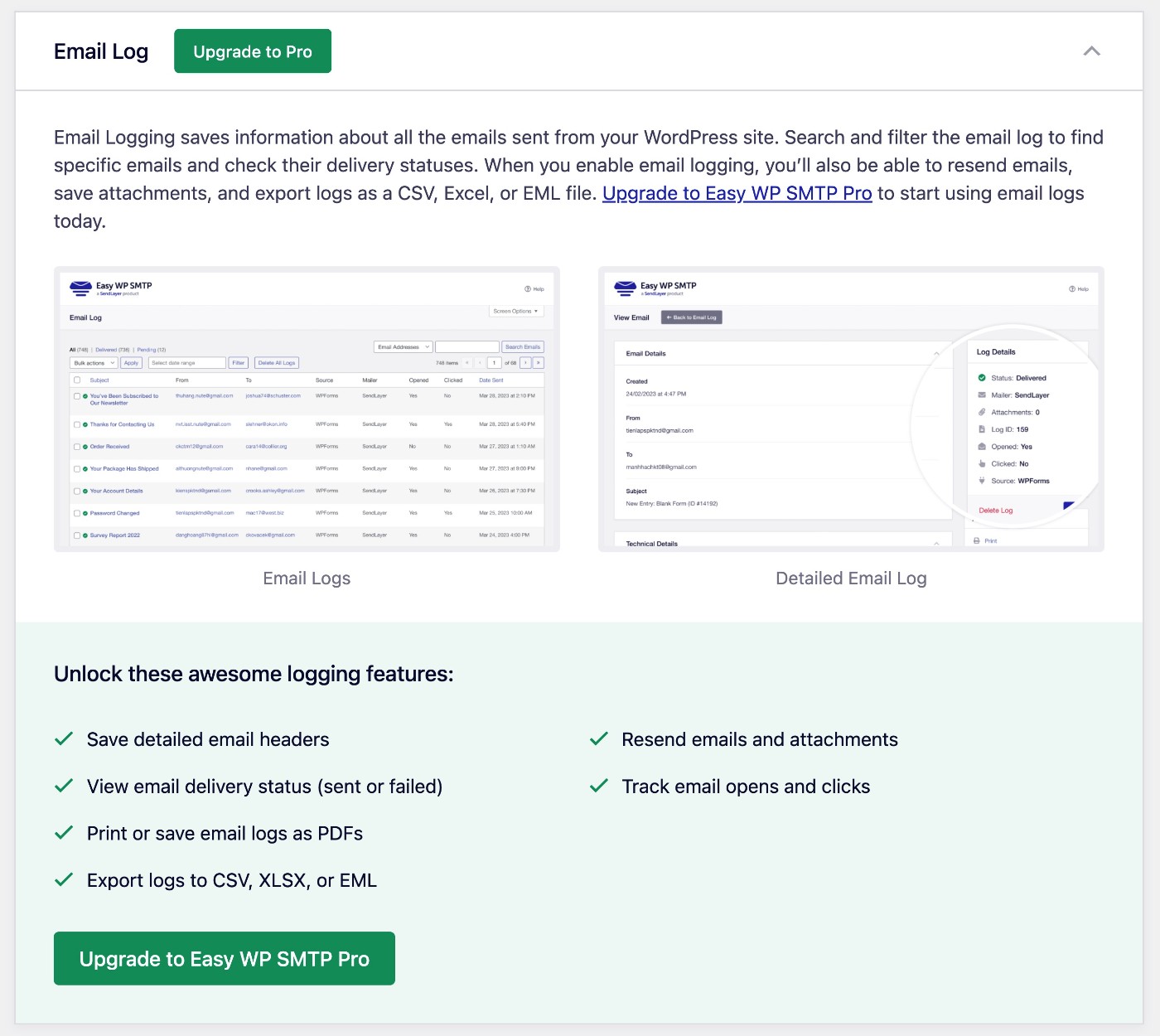Click the 'Email Logs' caption text
The image size is (1160, 1036).
click(307, 579)
